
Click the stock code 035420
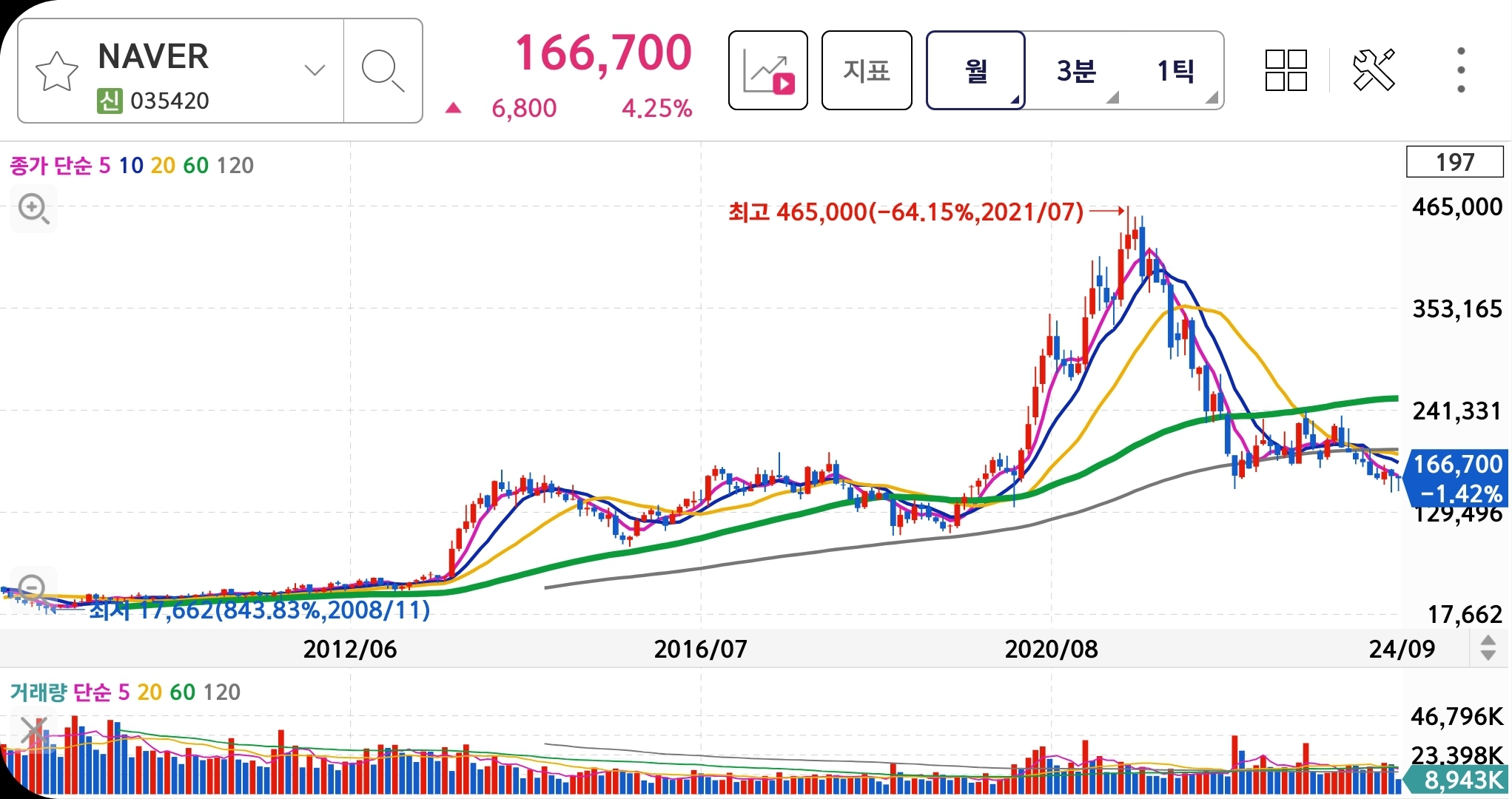coord(169,101)
